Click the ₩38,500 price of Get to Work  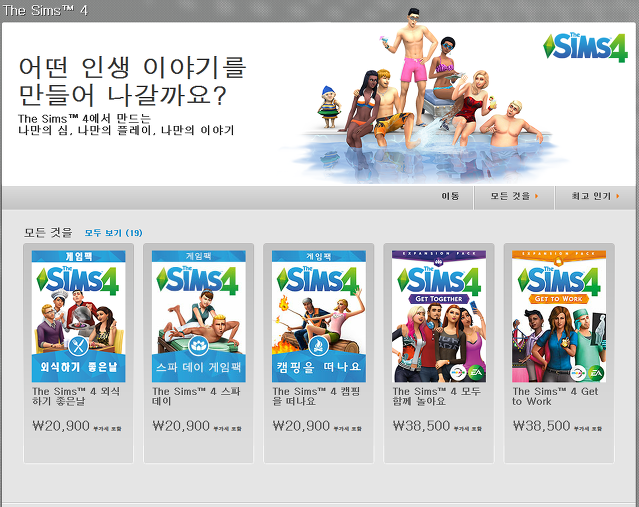coord(542,426)
